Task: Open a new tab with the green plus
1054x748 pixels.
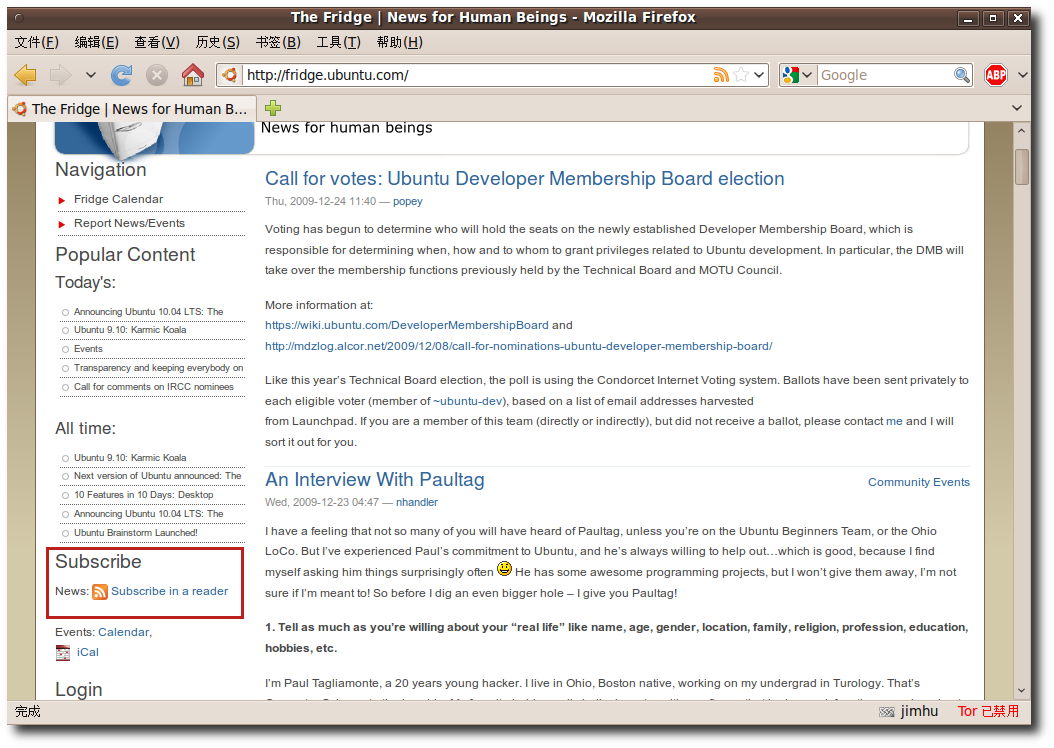Action: pyautogui.click(x=273, y=108)
